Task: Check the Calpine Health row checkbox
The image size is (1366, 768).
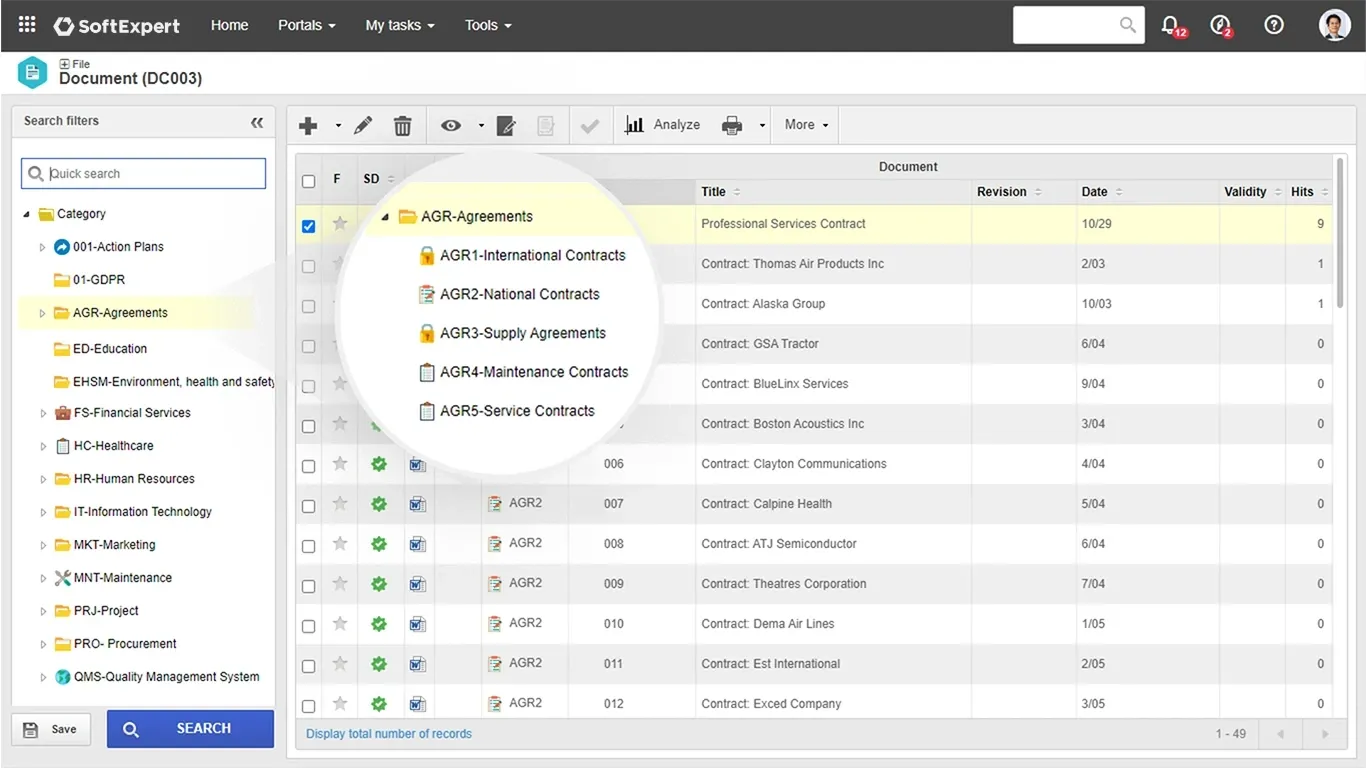Action: (x=308, y=506)
